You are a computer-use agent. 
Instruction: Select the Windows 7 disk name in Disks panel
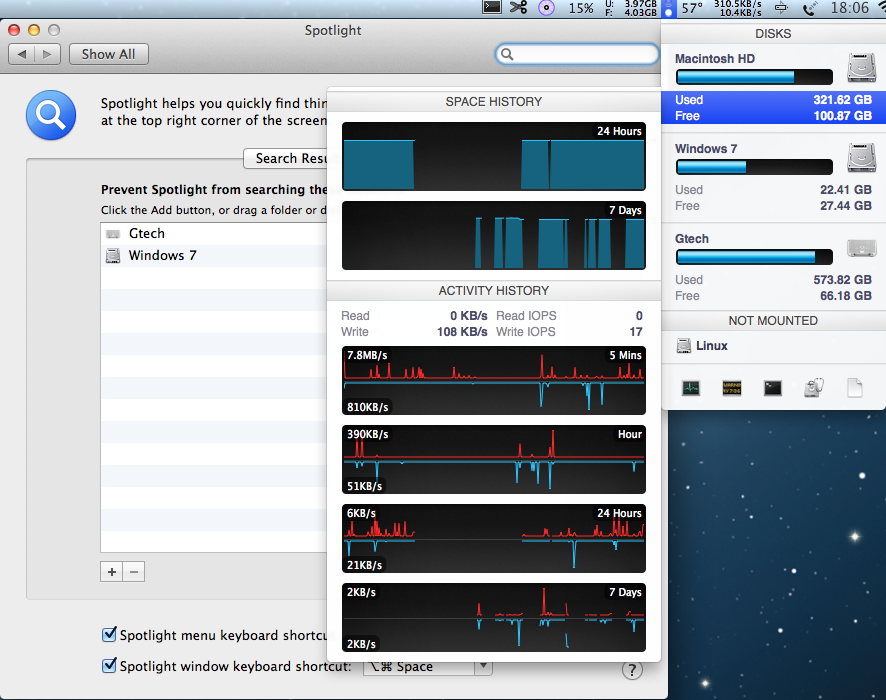(706, 149)
